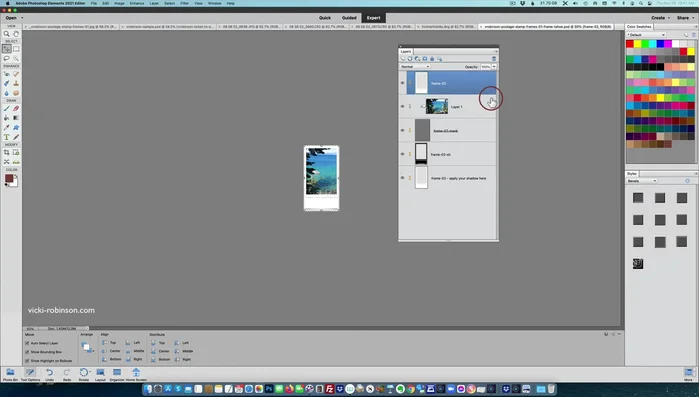This screenshot has width=699, height=397.
Task: Open the Select menu
Action: click(169, 3)
